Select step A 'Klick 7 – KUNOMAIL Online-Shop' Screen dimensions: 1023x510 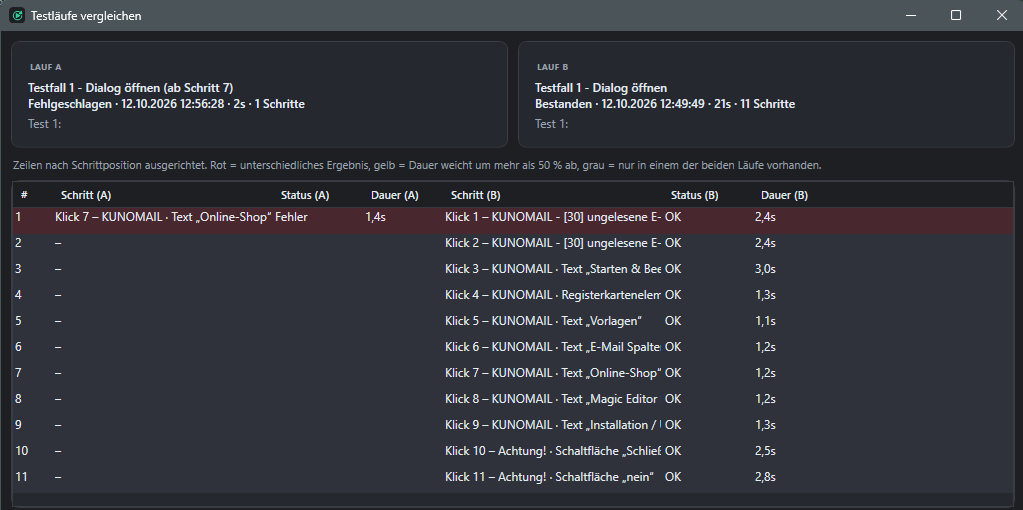pos(163,217)
